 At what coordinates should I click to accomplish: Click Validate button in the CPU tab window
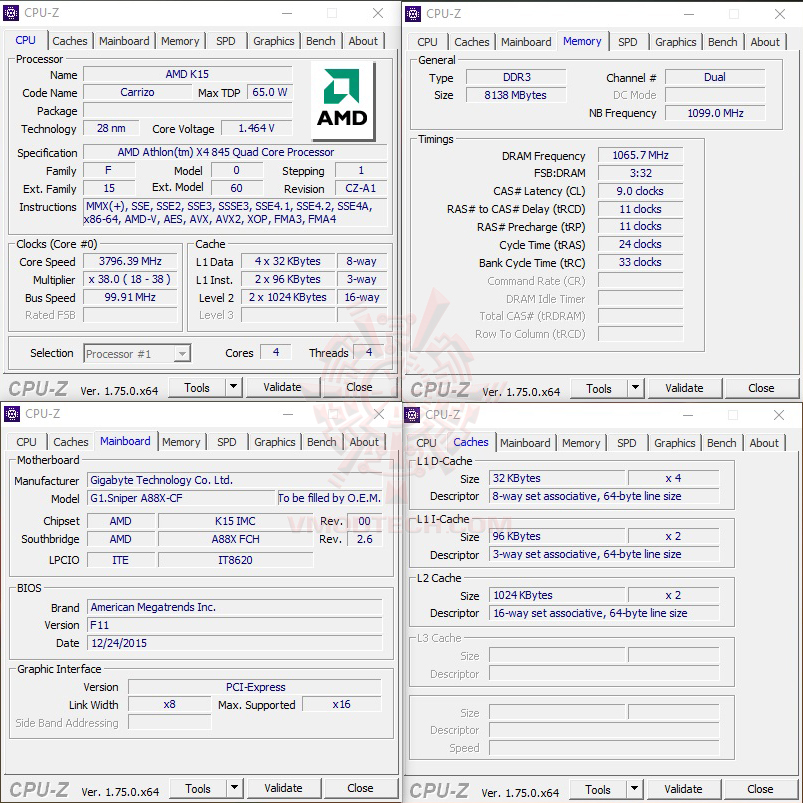283,387
